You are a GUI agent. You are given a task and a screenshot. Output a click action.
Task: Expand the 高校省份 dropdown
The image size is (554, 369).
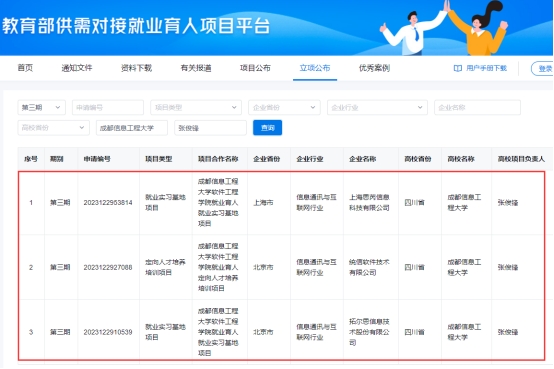(x=53, y=128)
